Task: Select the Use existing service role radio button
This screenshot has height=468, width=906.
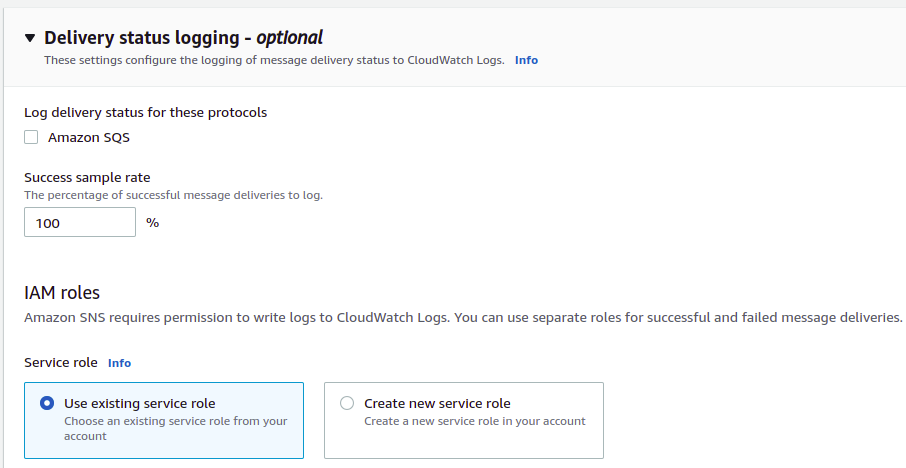Action: 47,404
